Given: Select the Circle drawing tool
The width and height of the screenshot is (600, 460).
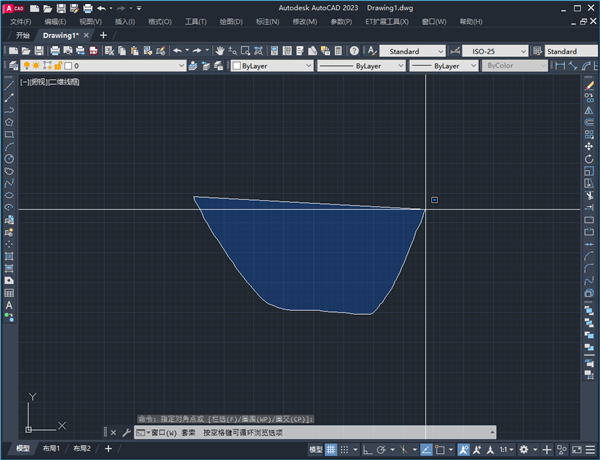Looking at the screenshot, I should 9,158.
